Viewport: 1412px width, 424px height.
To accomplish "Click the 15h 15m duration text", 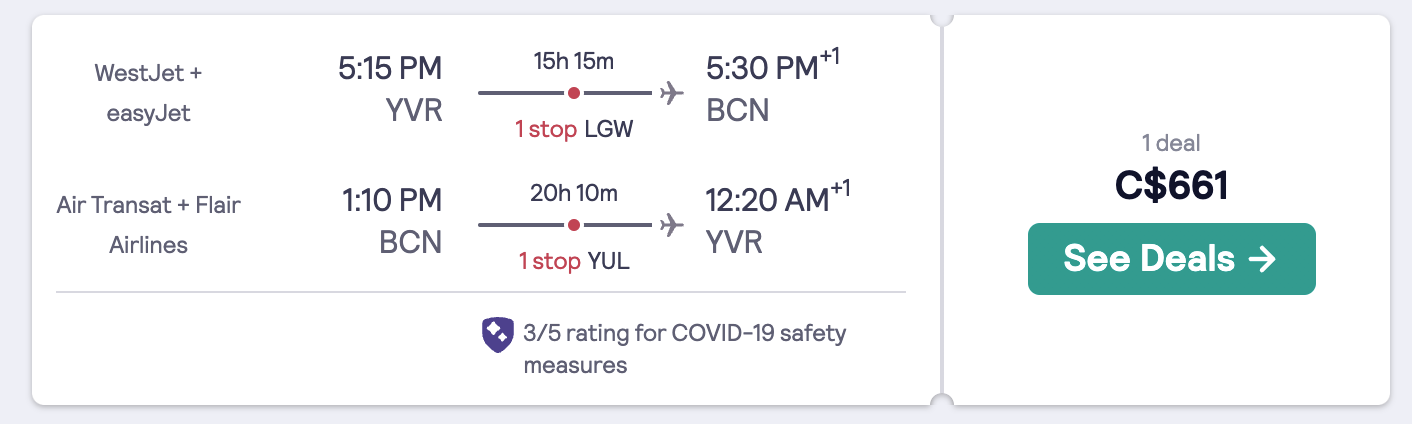I will pos(574,61).
